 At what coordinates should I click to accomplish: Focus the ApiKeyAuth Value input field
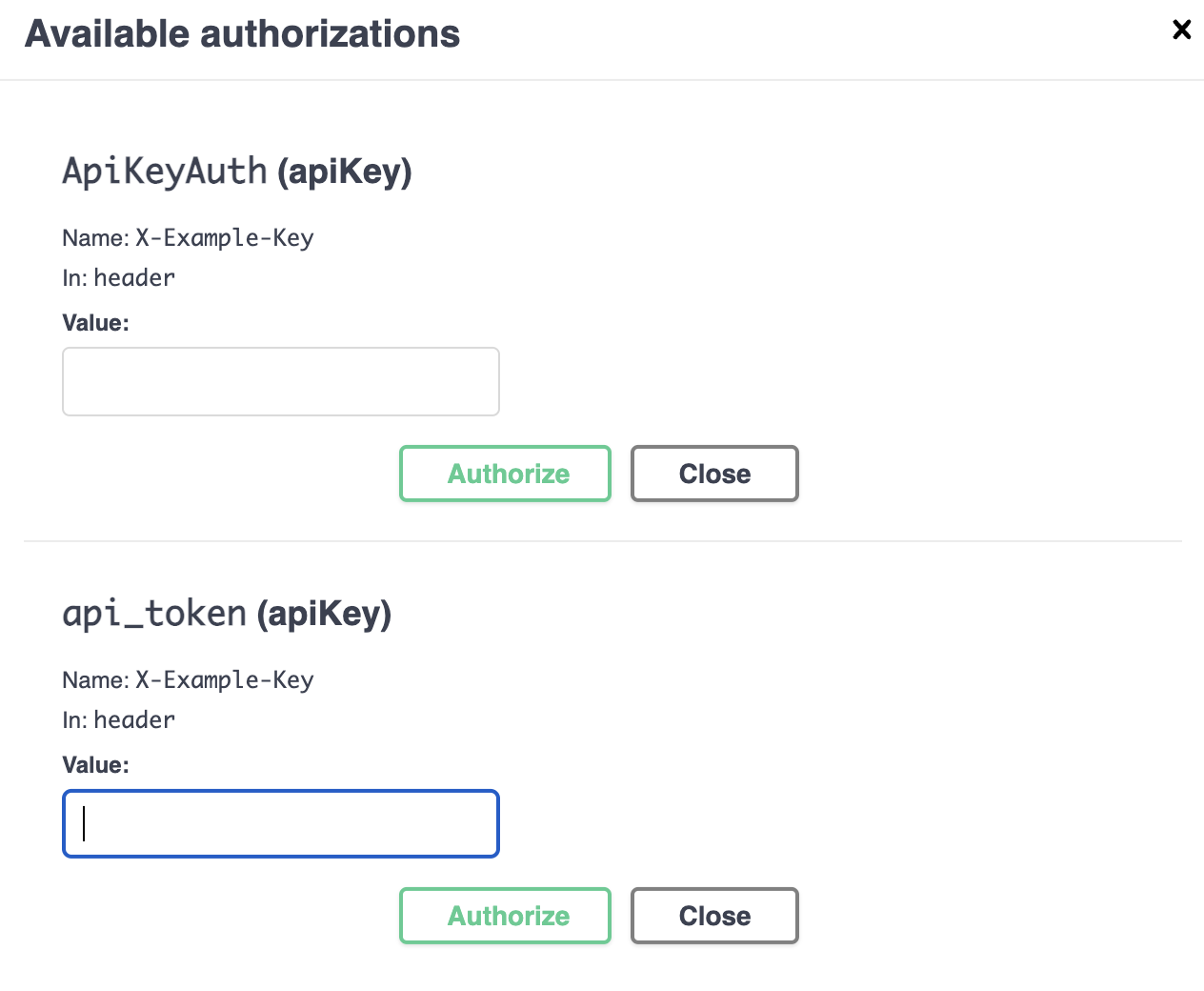281,381
